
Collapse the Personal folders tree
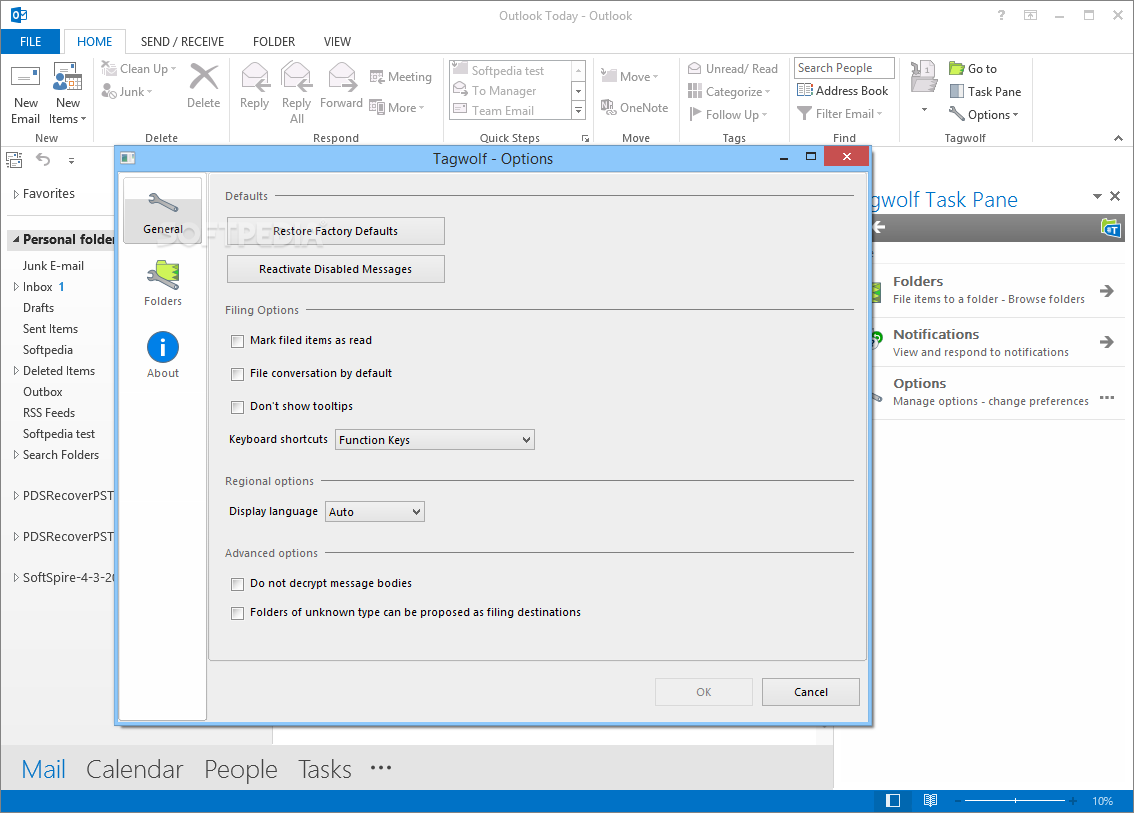[16, 239]
